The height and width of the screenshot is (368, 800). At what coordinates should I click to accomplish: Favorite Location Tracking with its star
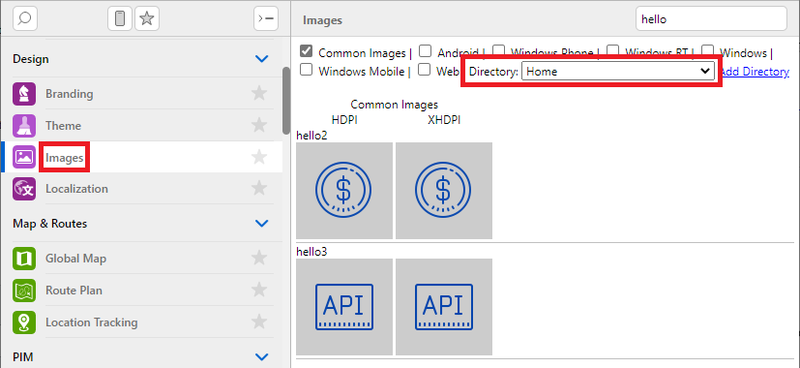pyautogui.click(x=260, y=322)
